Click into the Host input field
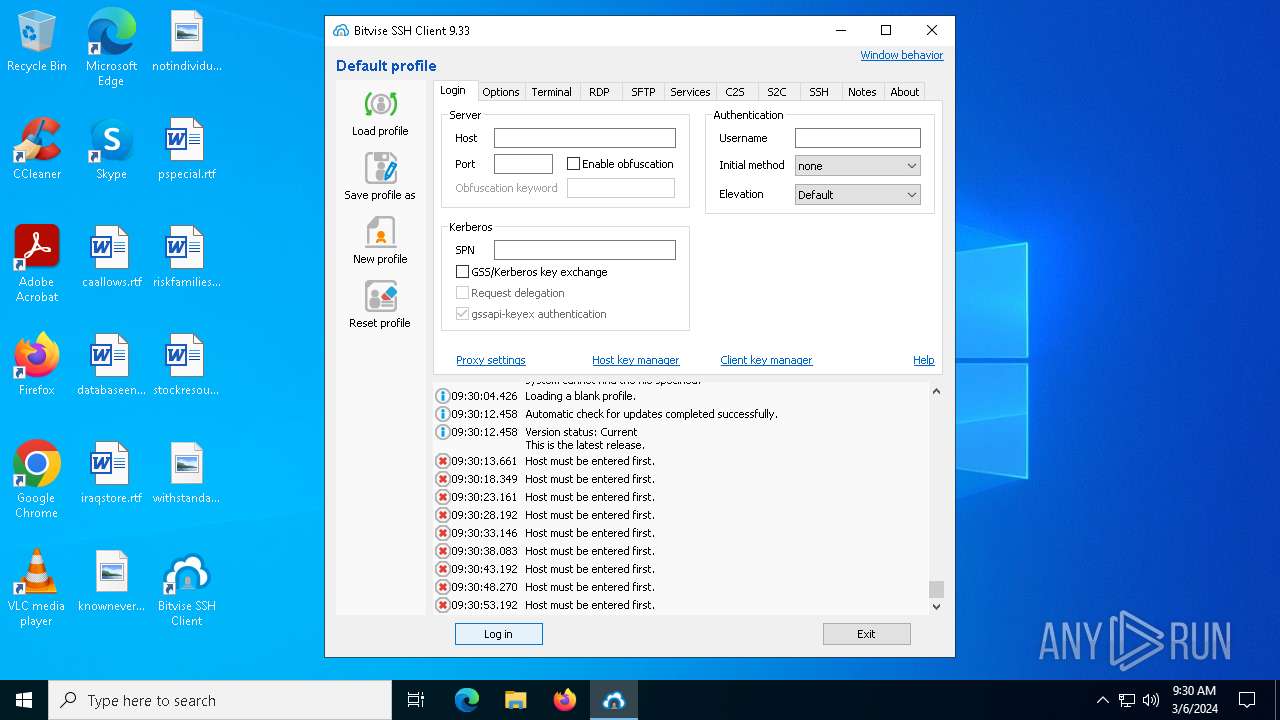Viewport: 1280px width, 720px height. tap(585, 138)
